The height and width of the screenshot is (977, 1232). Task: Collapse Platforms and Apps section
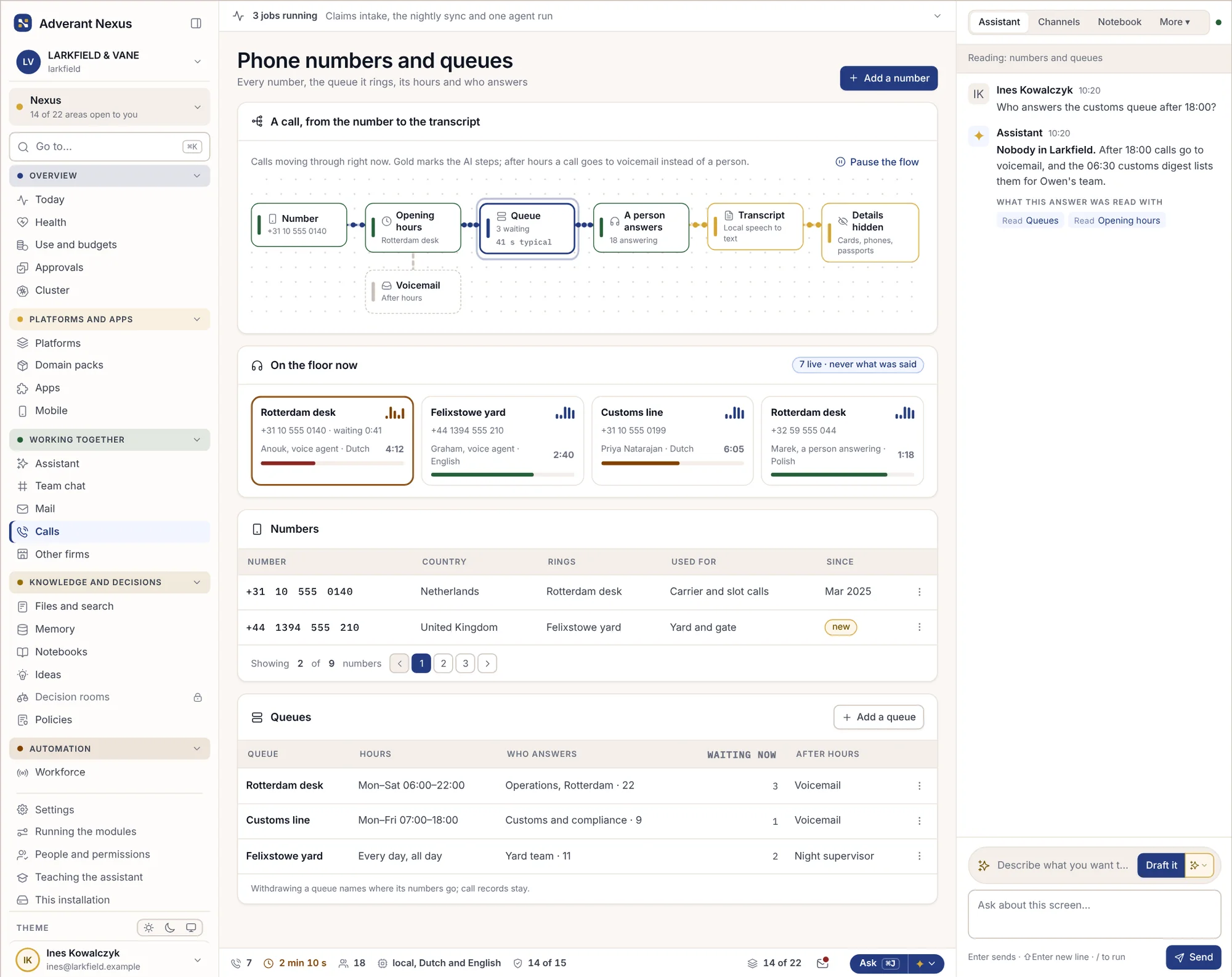[x=110, y=319]
